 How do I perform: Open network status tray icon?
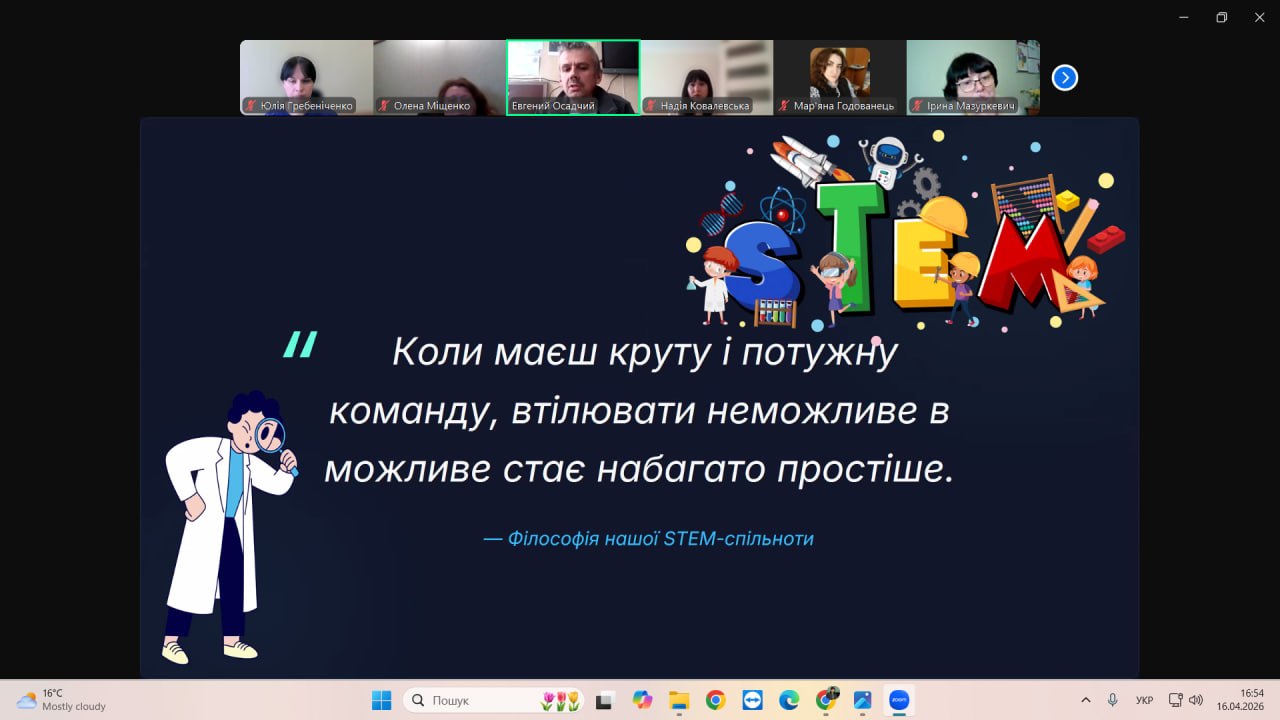point(1175,700)
